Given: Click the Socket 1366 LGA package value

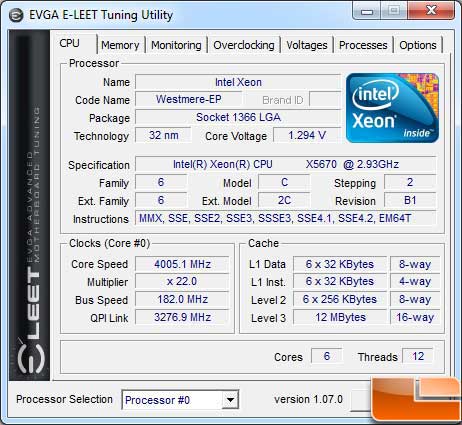Looking at the screenshot, I should pyautogui.click(x=238, y=117).
